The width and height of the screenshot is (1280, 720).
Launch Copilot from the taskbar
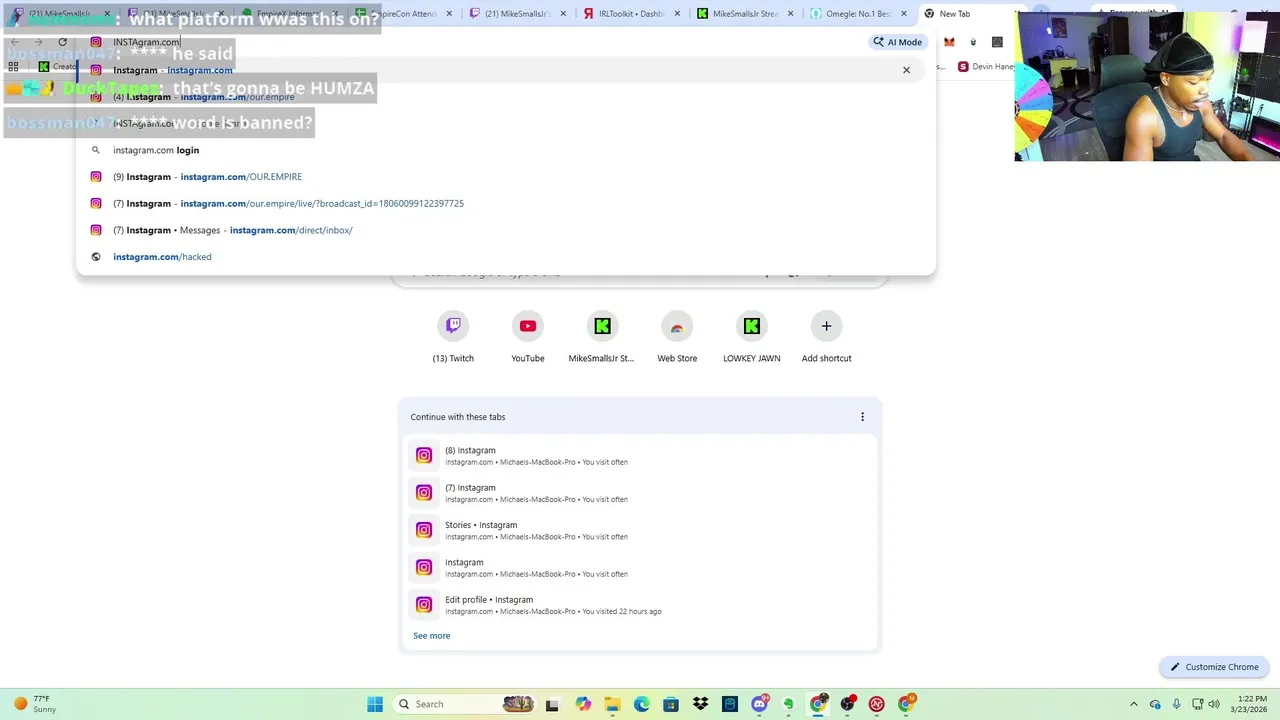583,704
